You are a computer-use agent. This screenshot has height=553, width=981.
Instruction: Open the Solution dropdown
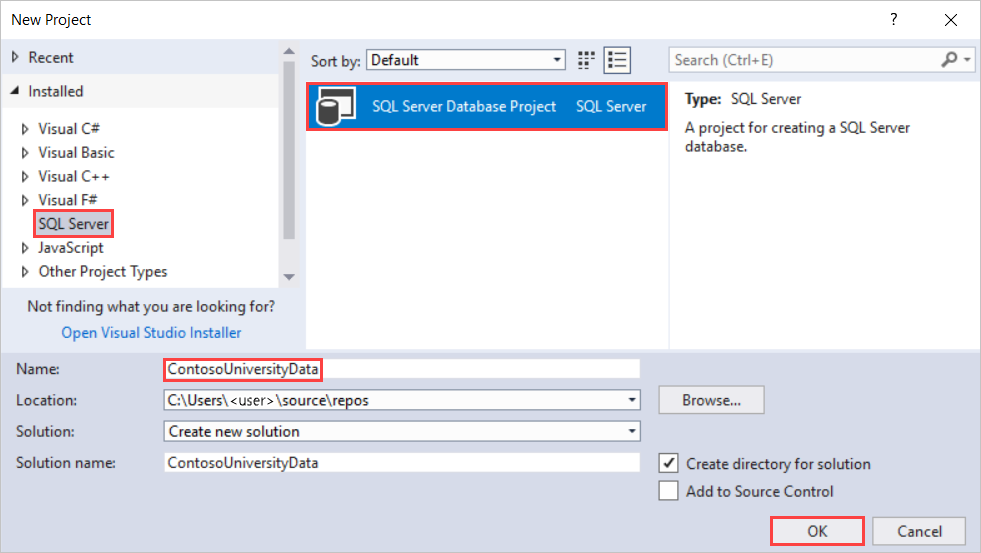click(x=632, y=432)
